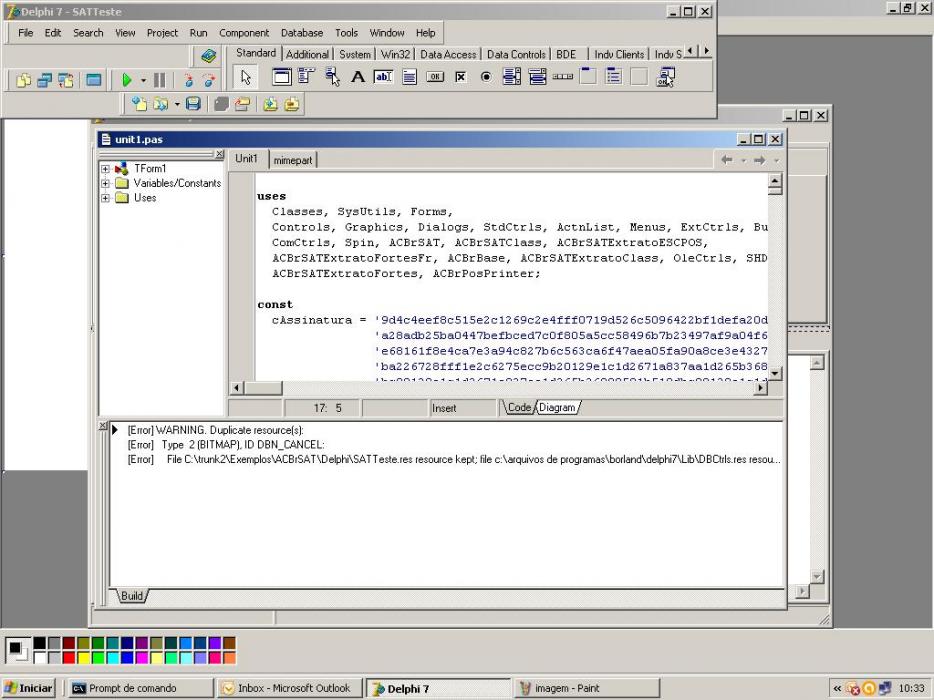Open the Component menu
The width and height of the screenshot is (934, 700).
[x=244, y=33]
